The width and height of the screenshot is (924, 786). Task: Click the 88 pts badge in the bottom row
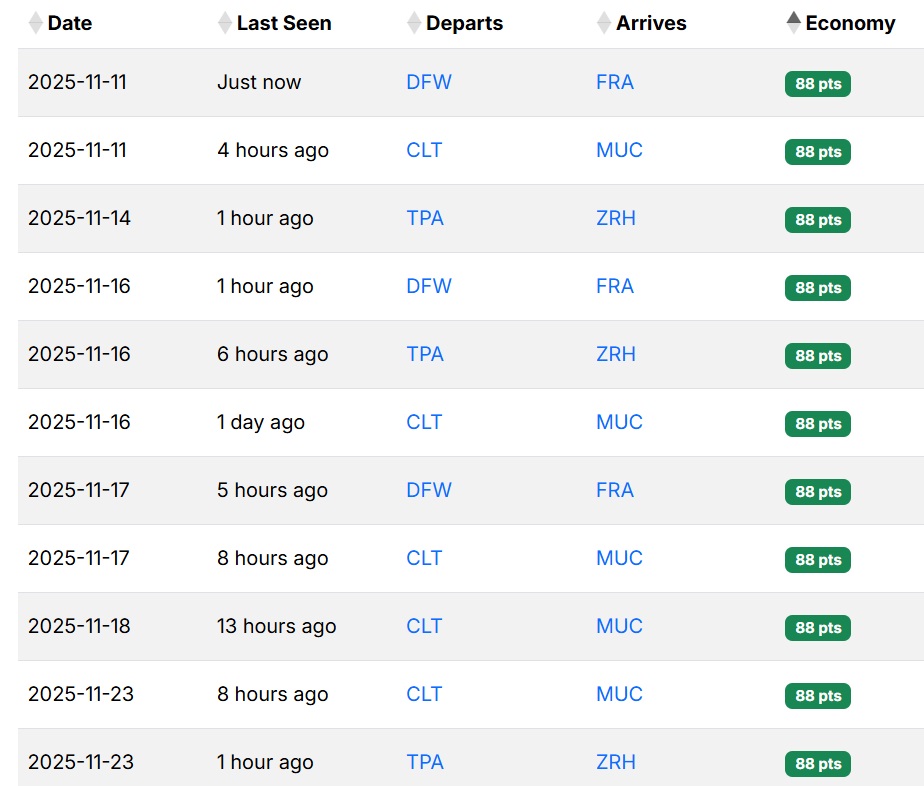tap(817, 764)
